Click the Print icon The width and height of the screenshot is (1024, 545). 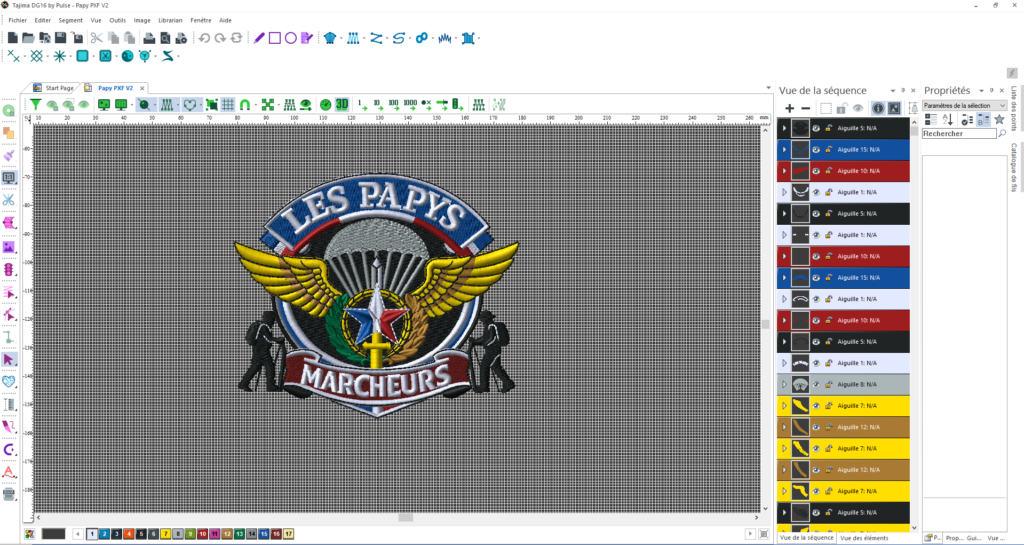(x=150, y=39)
